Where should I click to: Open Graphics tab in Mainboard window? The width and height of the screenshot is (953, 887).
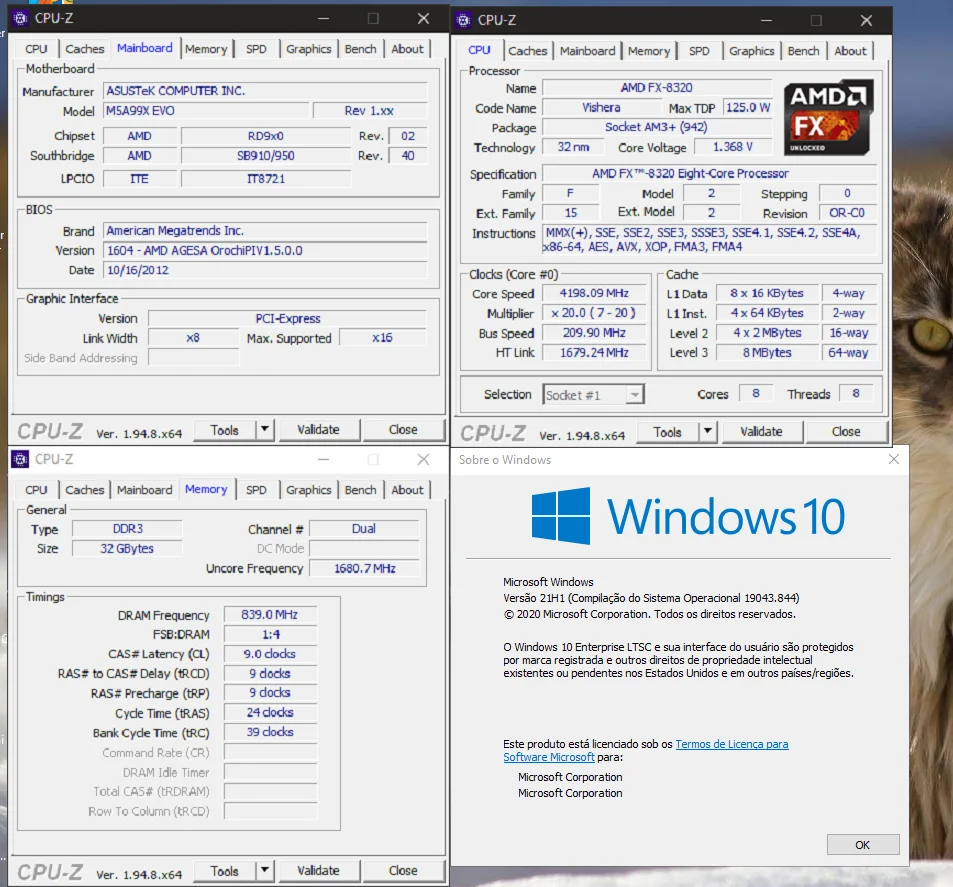(x=309, y=49)
